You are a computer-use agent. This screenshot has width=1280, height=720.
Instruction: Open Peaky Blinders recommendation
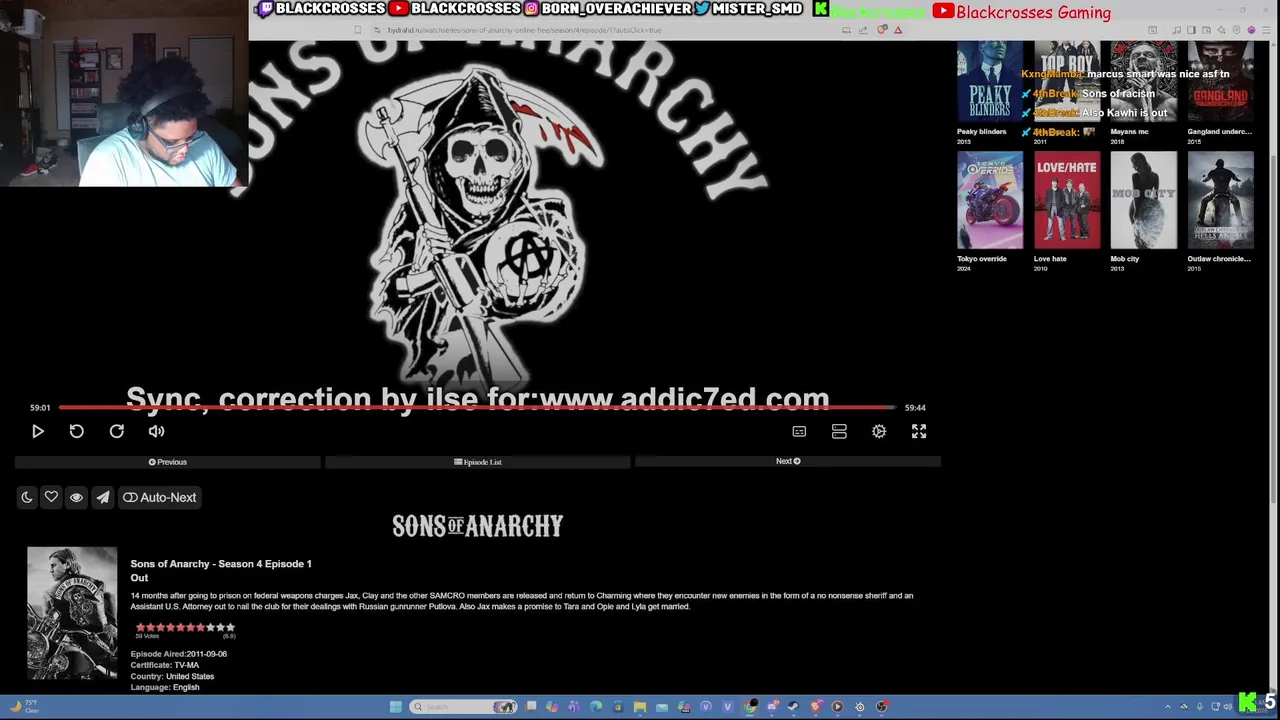coord(990,82)
